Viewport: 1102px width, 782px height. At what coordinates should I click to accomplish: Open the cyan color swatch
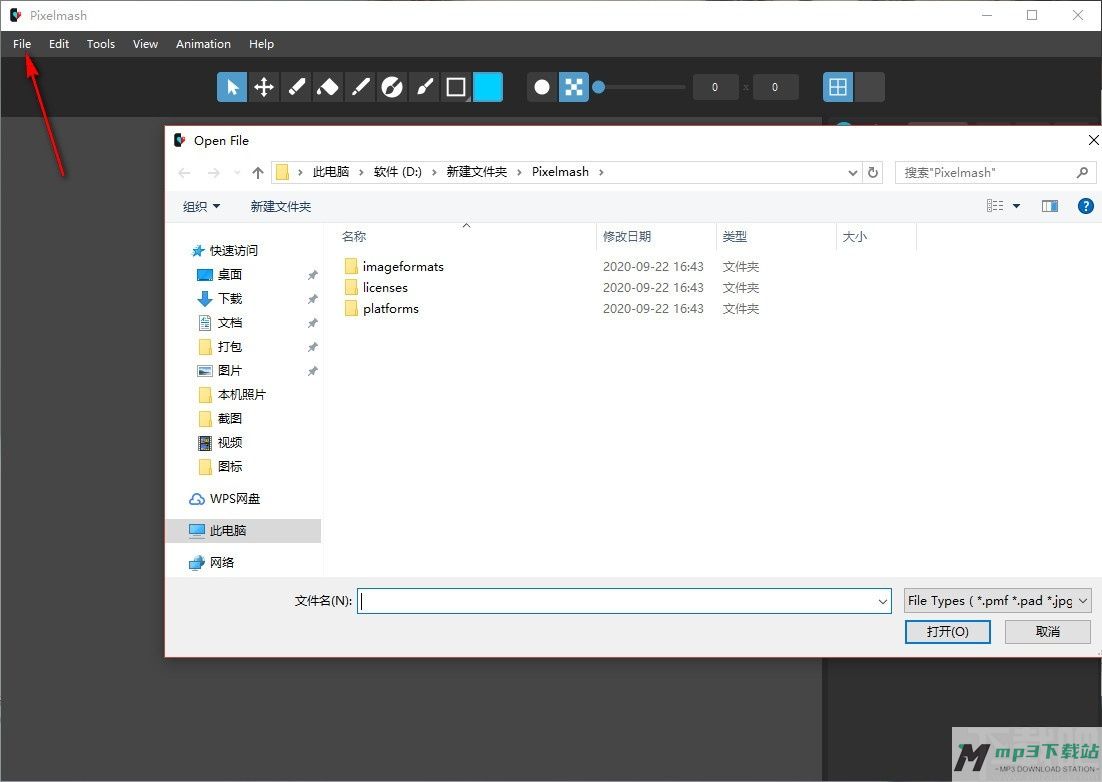[x=488, y=87]
